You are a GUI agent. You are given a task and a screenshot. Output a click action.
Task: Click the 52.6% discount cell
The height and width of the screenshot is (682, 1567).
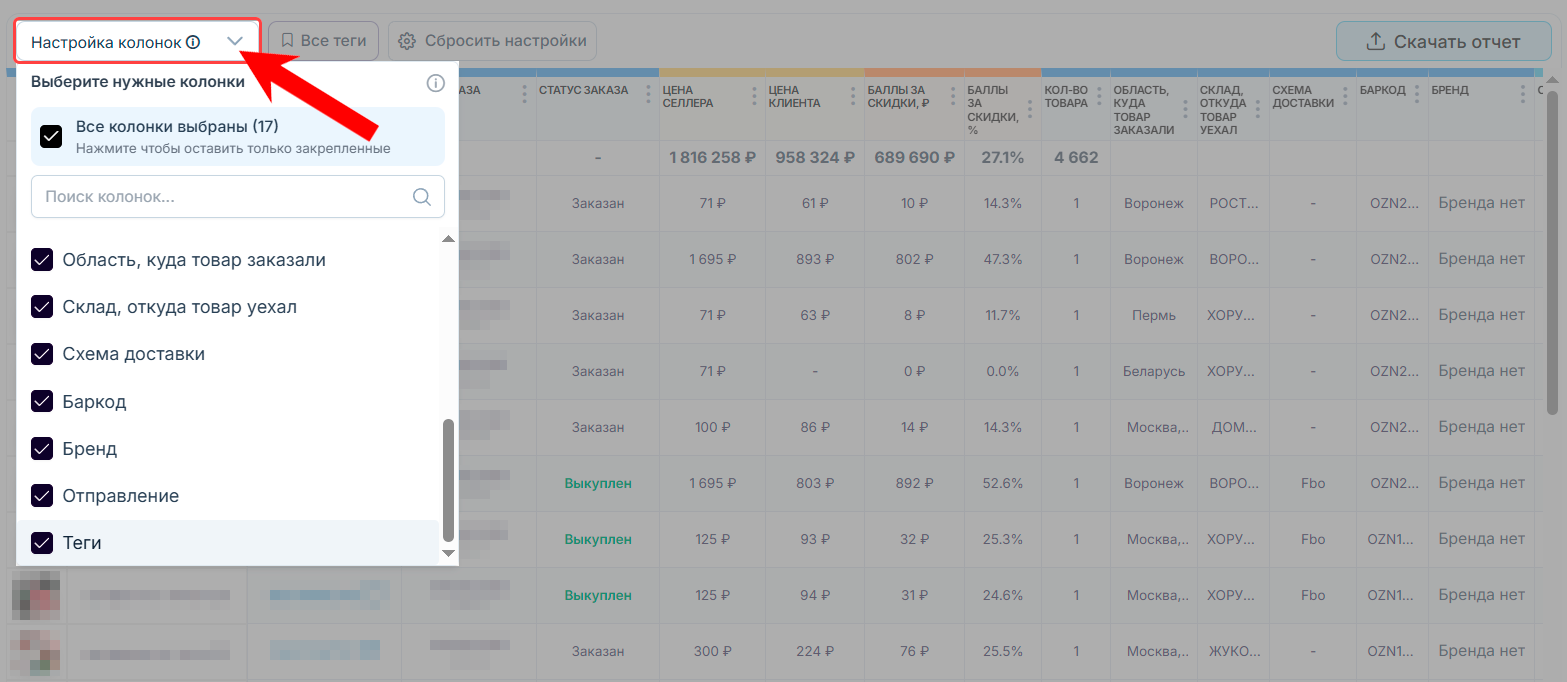(x=1003, y=483)
